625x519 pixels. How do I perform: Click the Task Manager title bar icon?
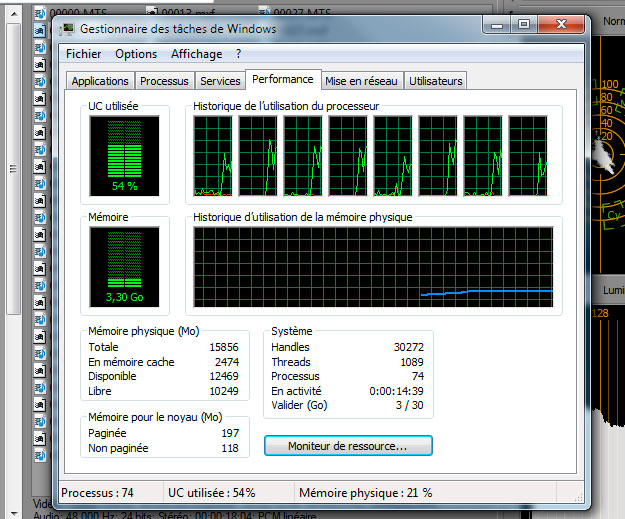tap(67, 29)
